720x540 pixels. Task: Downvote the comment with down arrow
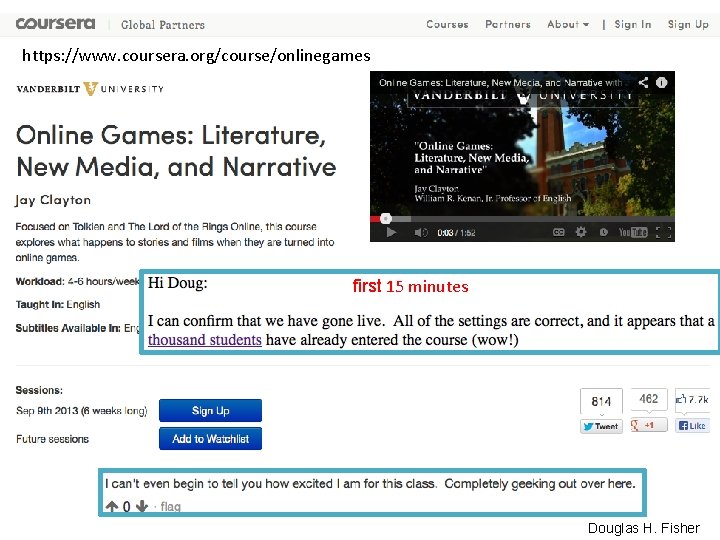pyautogui.click(x=142, y=506)
